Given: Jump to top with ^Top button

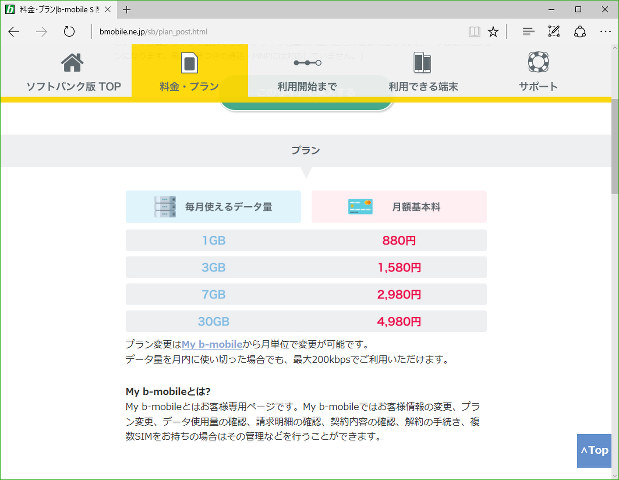Looking at the screenshot, I should [x=594, y=451].
